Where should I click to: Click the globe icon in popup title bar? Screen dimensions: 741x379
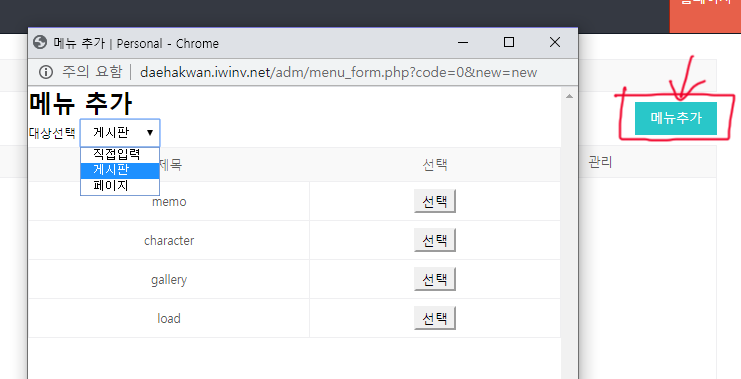(x=40, y=43)
